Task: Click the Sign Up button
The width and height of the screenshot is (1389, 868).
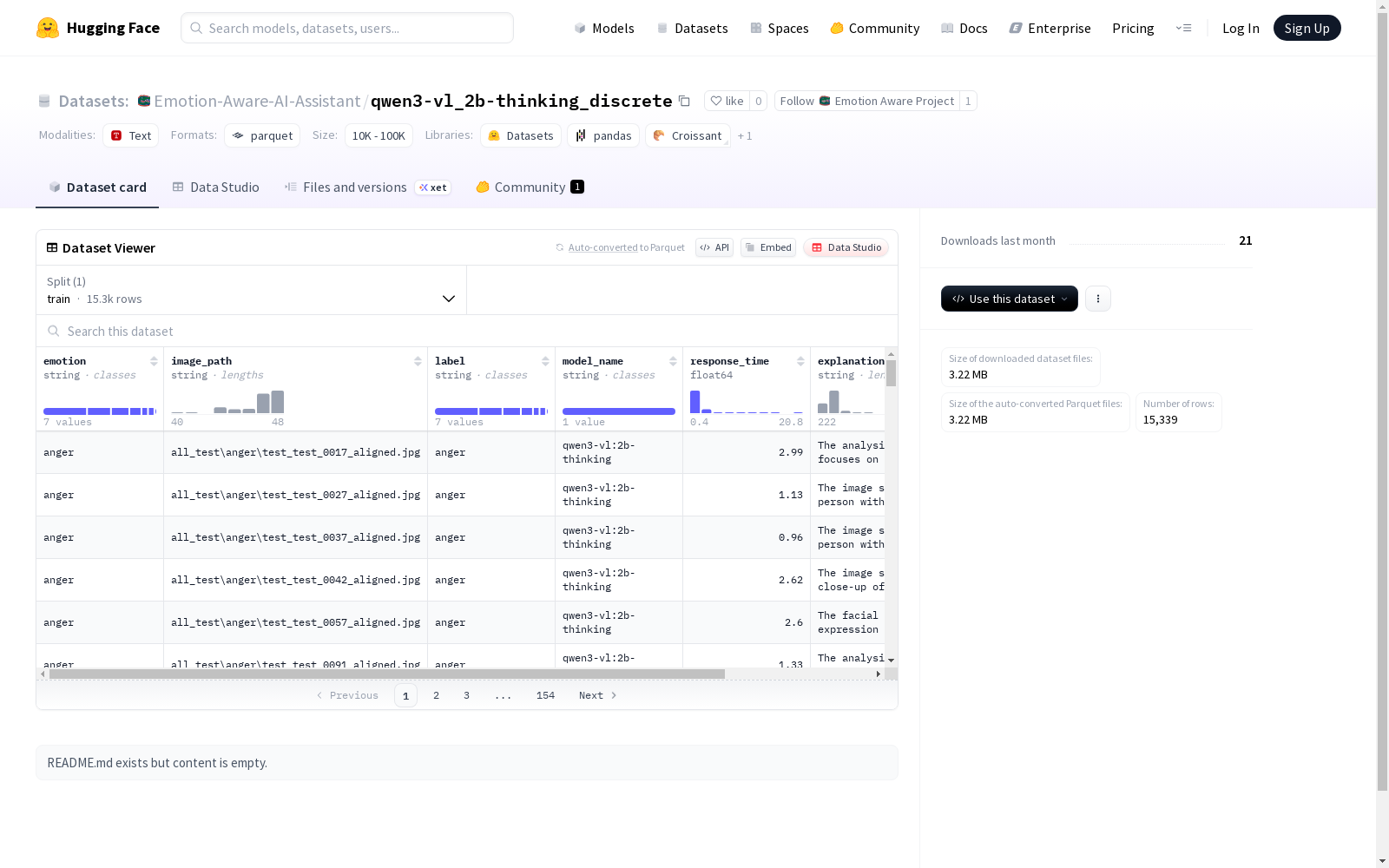Action: [1307, 28]
